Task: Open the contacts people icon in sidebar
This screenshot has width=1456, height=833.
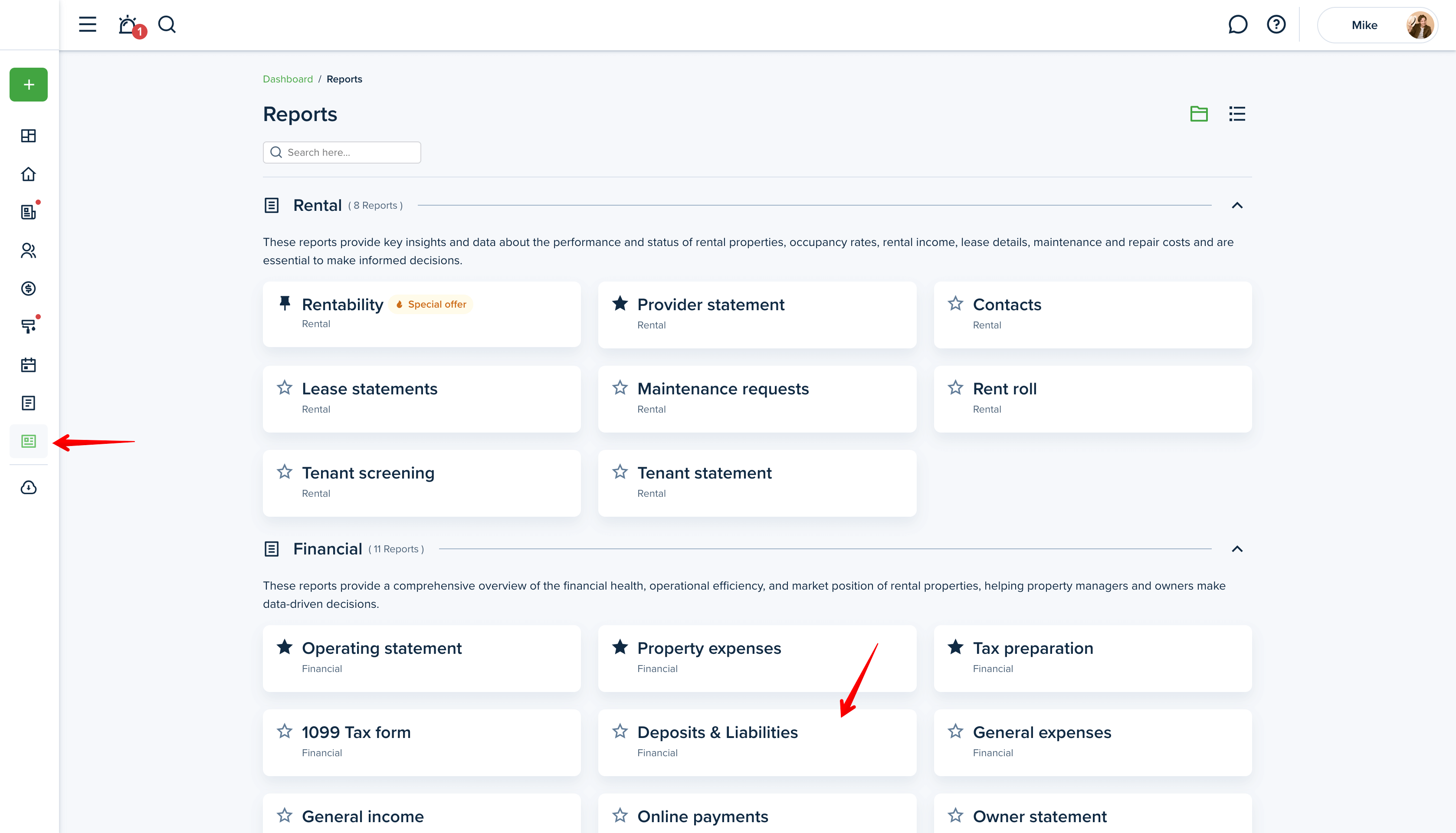Action: (29, 251)
